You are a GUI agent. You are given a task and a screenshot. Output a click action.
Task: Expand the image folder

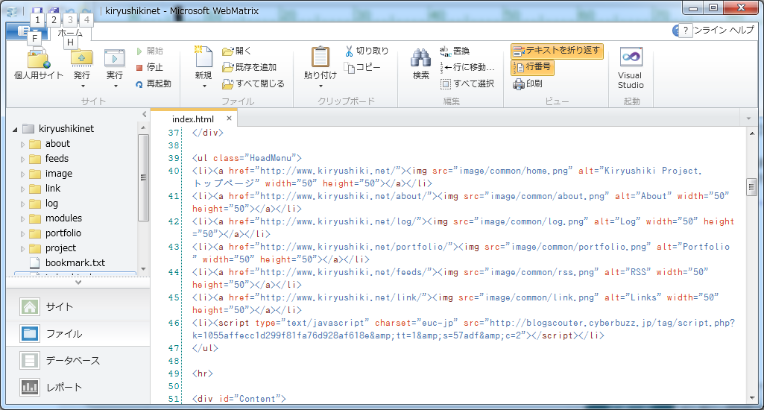pos(22,174)
